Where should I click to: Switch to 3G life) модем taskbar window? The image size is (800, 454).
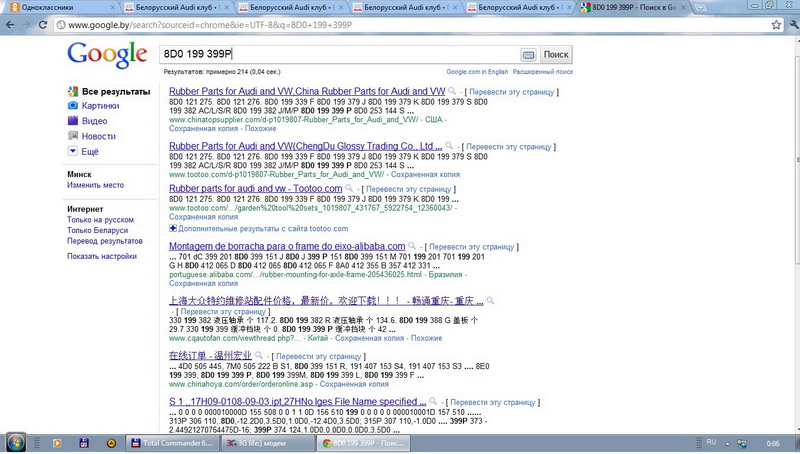(267, 443)
